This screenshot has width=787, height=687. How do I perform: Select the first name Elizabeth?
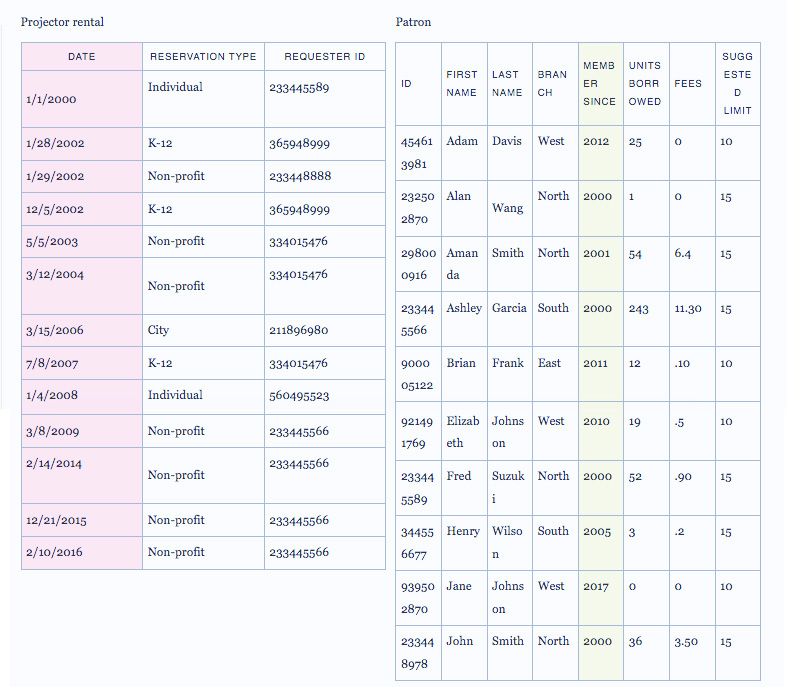[463, 432]
